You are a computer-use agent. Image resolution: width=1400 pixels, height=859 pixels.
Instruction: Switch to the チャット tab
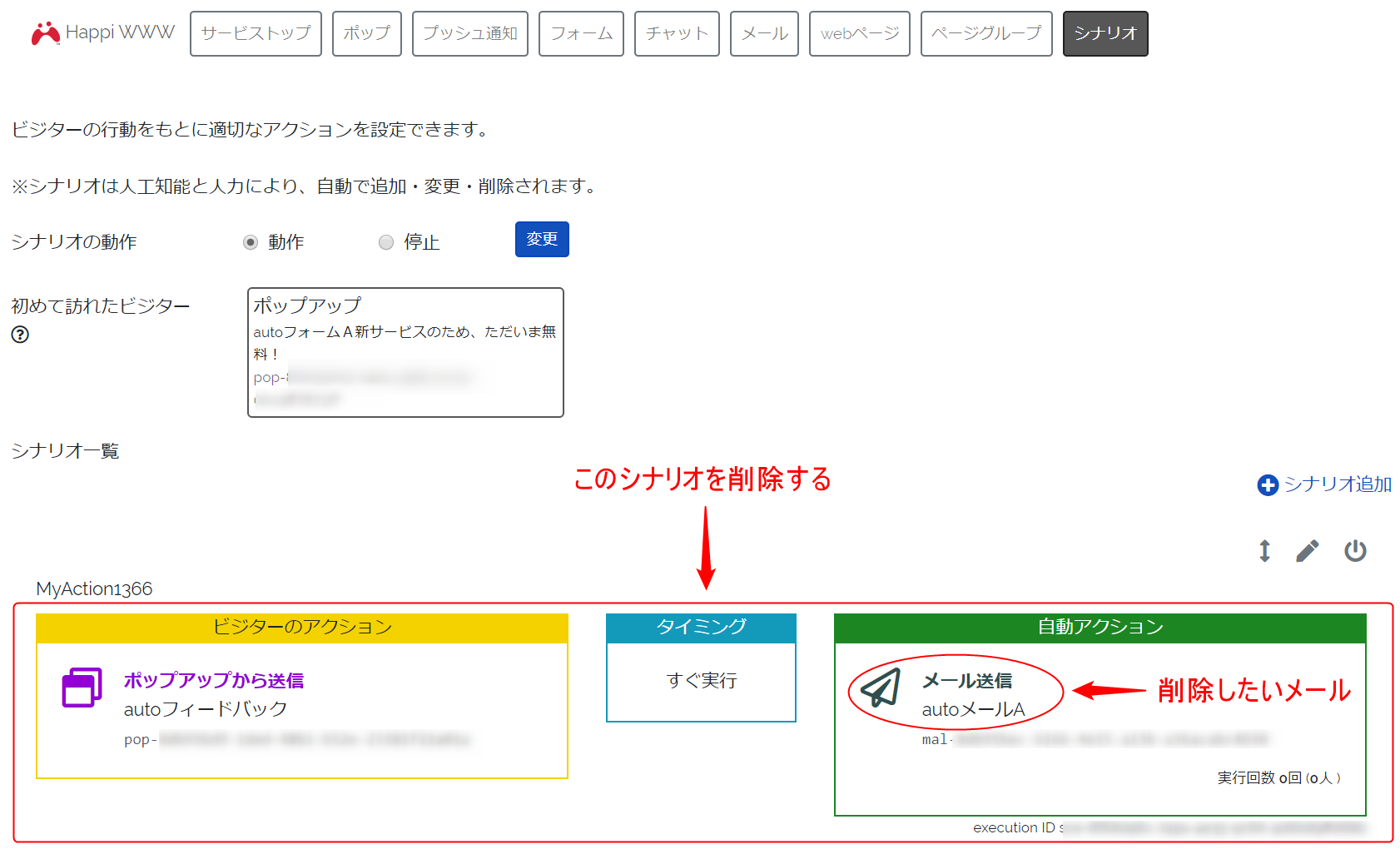[677, 33]
